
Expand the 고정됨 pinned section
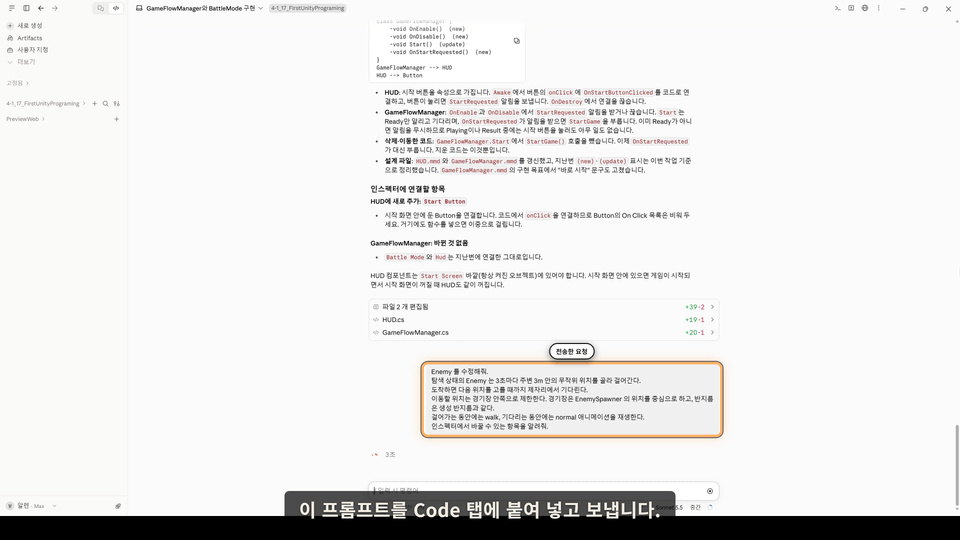tap(18, 83)
